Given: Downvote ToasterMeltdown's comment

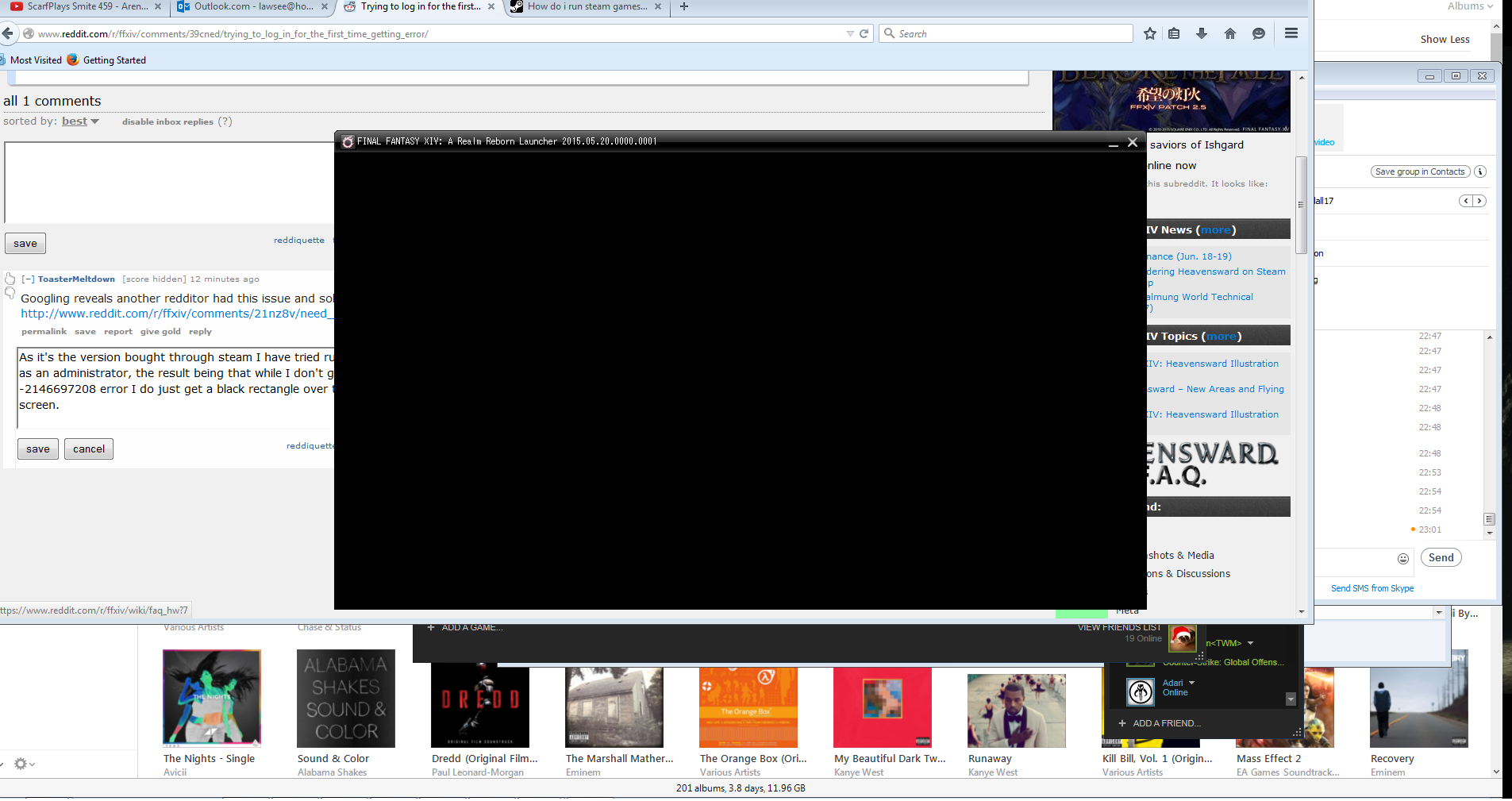Looking at the screenshot, I should point(10,293).
